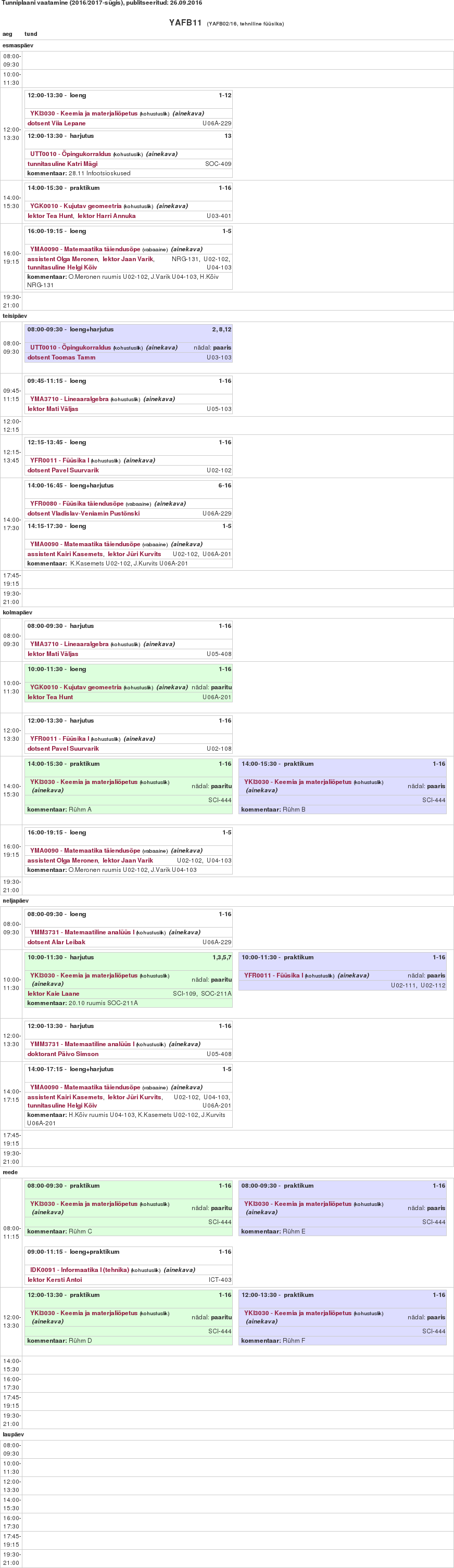Open lektor Harri Annuka's page
454x1568 pixels.
coord(106,215)
